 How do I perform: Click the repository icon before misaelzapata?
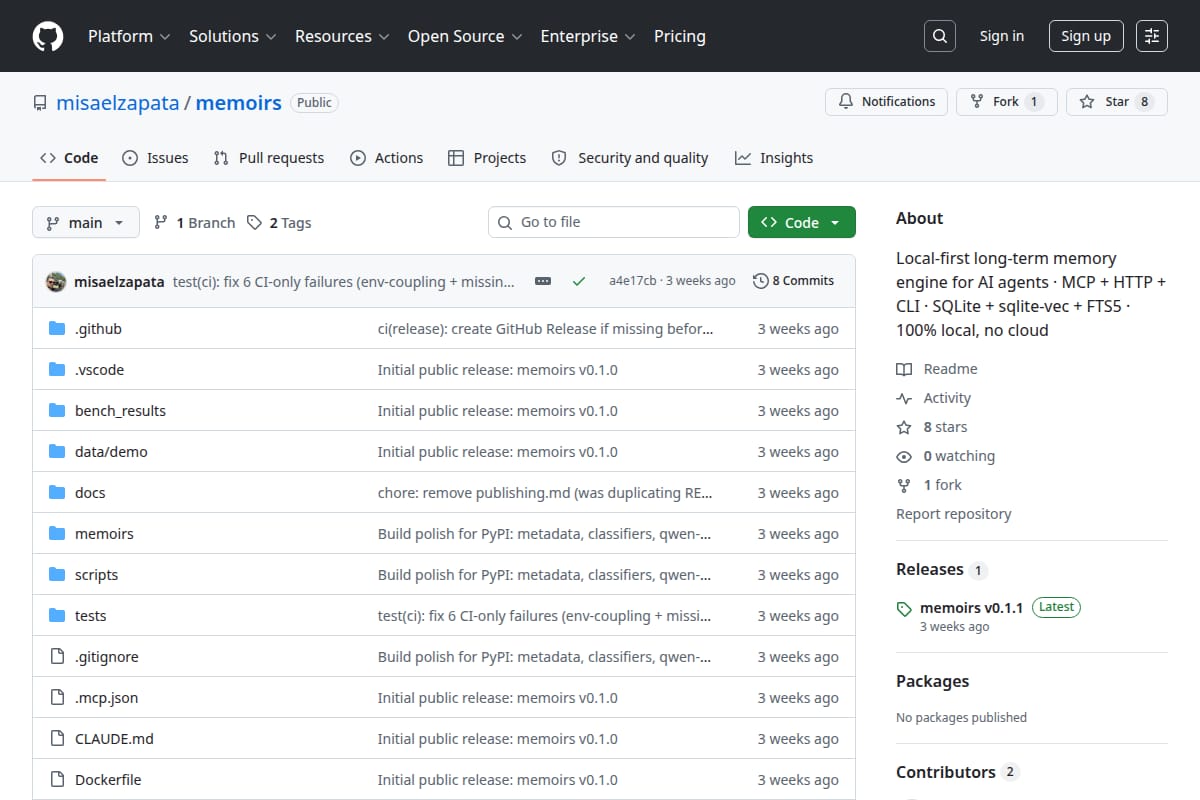(40, 103)
